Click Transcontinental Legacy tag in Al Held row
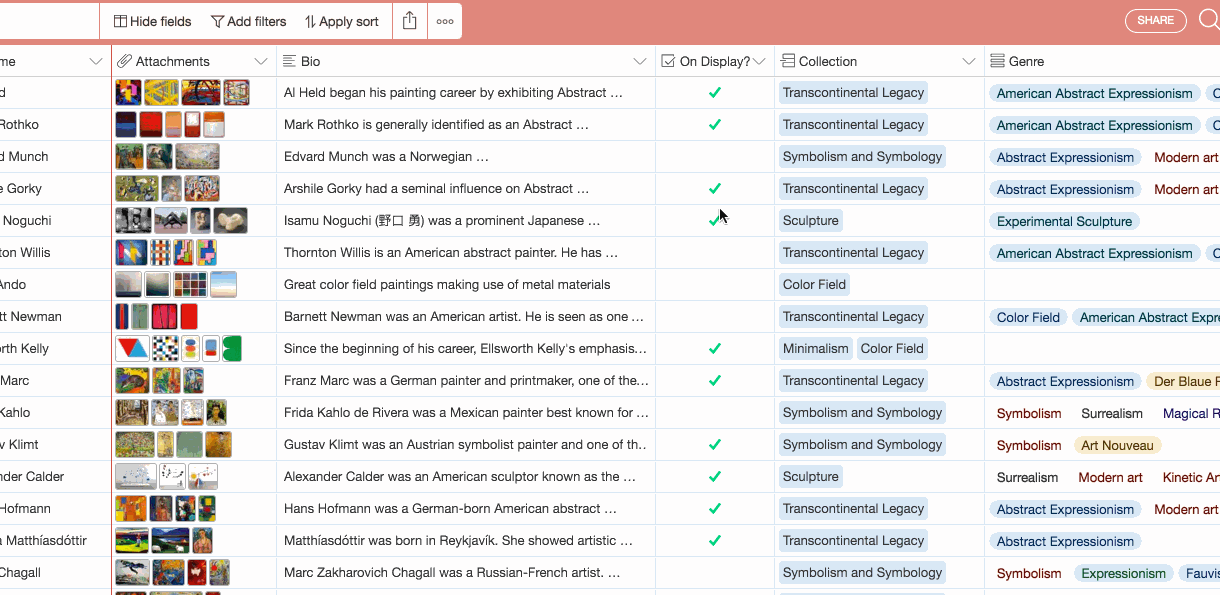This screenshot has width=1220, height=595. coord(853,93)
